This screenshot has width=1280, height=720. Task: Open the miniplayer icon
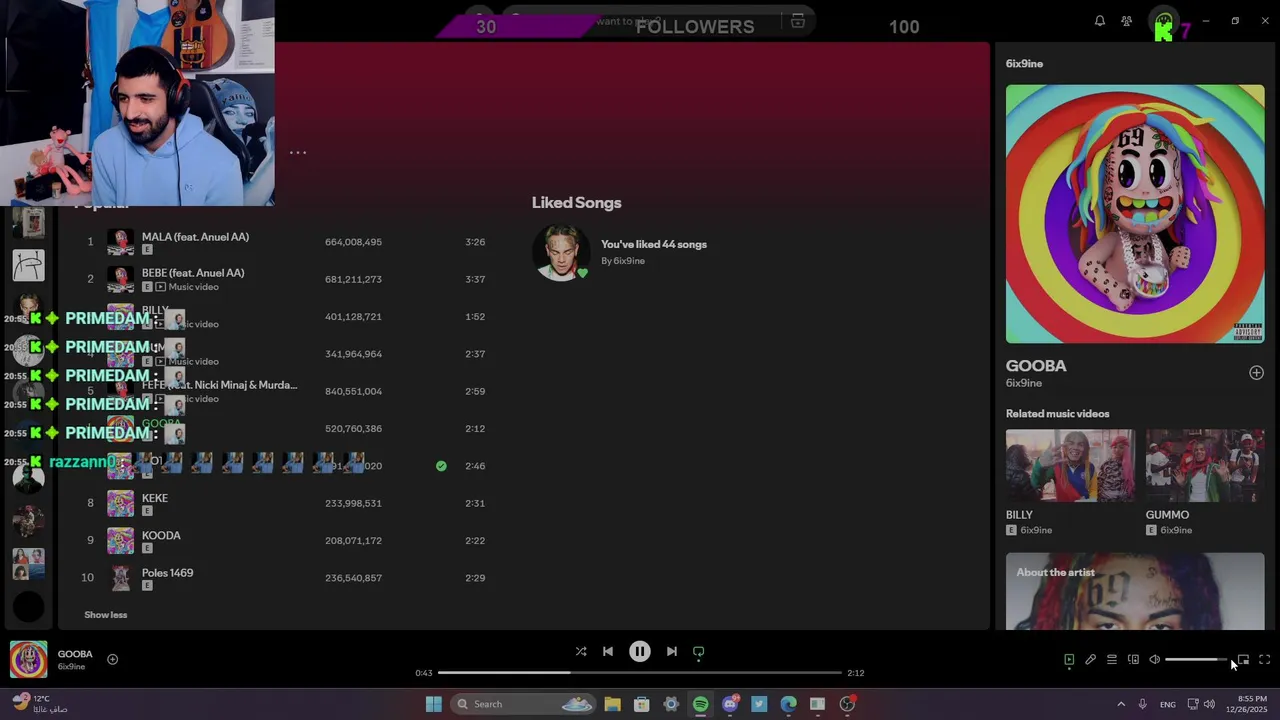[1243, 660]
